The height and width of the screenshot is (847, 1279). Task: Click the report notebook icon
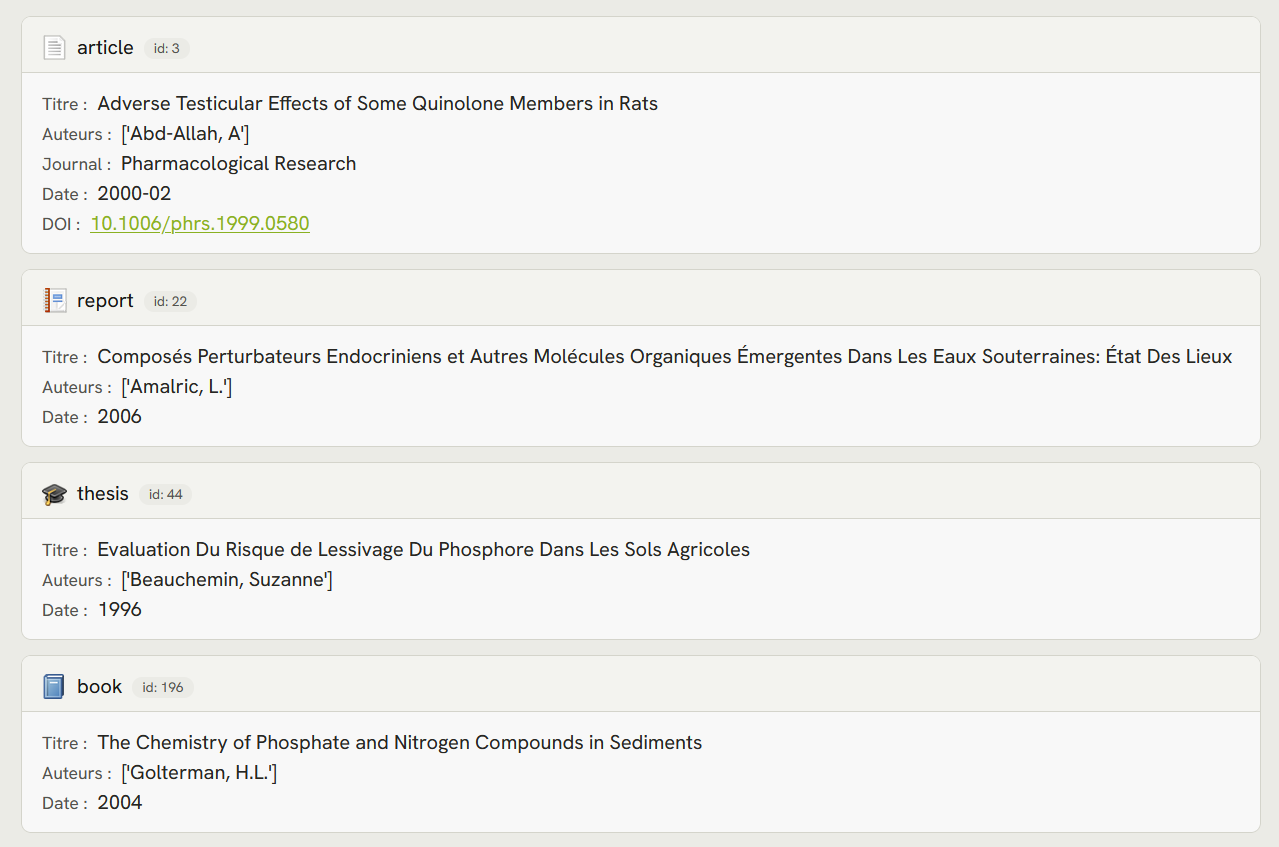tap(54, 301)
